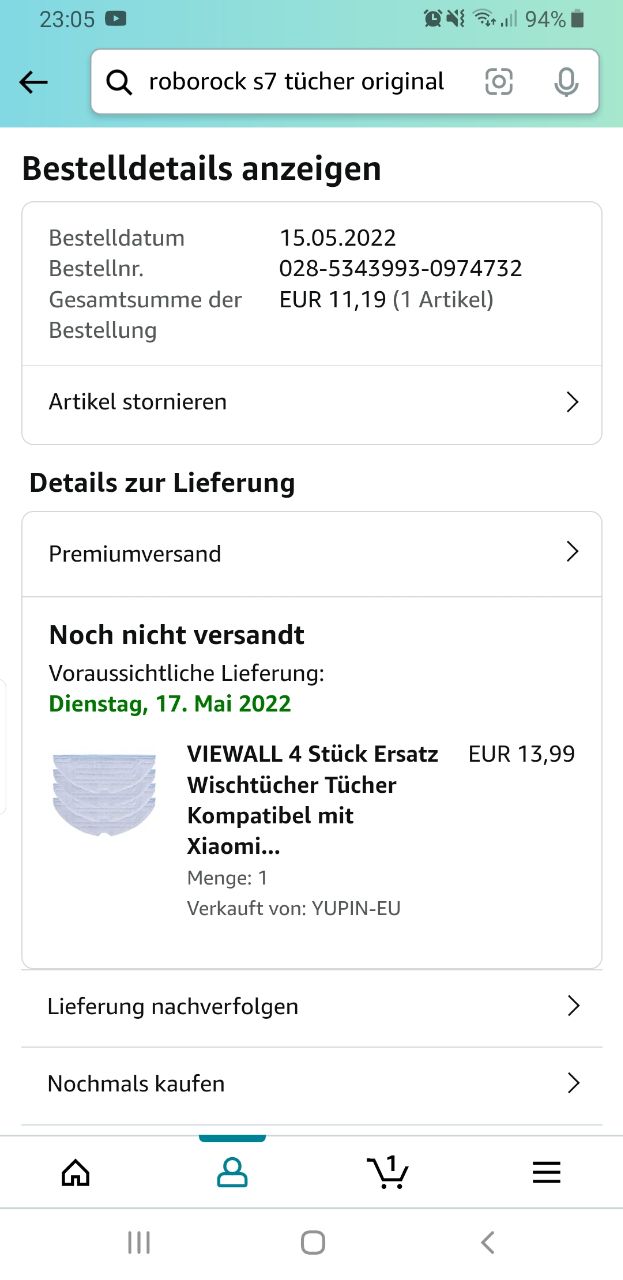This screenshot has width=623, height=1280.
Task: Open the VIEWALL Wischtücher product link
Action: pyautogui.click(x=312, y=799)
